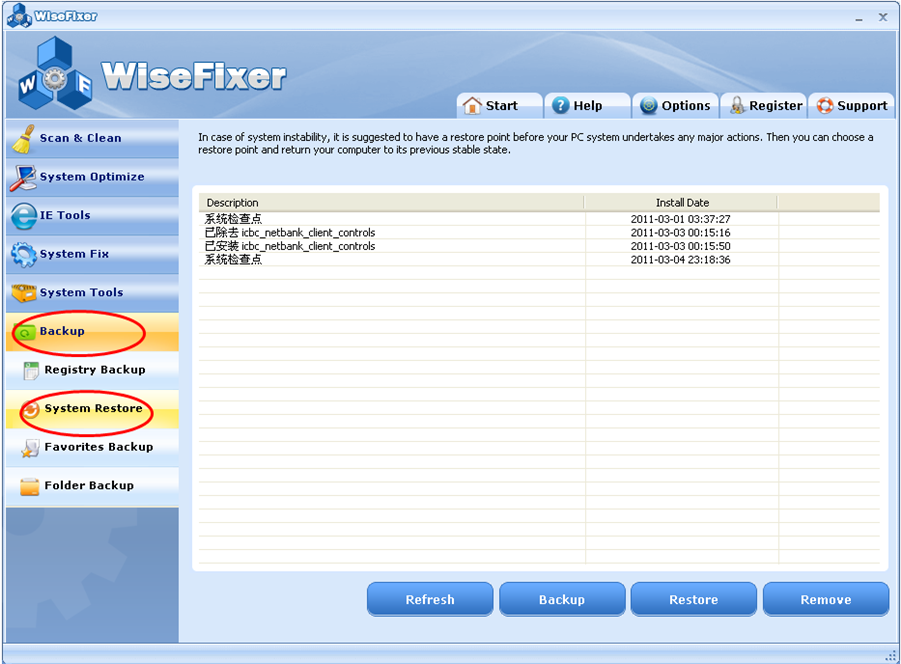
Task: Click the date 2011-03-03 00:15:50
Action: pyautogui.click(x=680, y=246)
